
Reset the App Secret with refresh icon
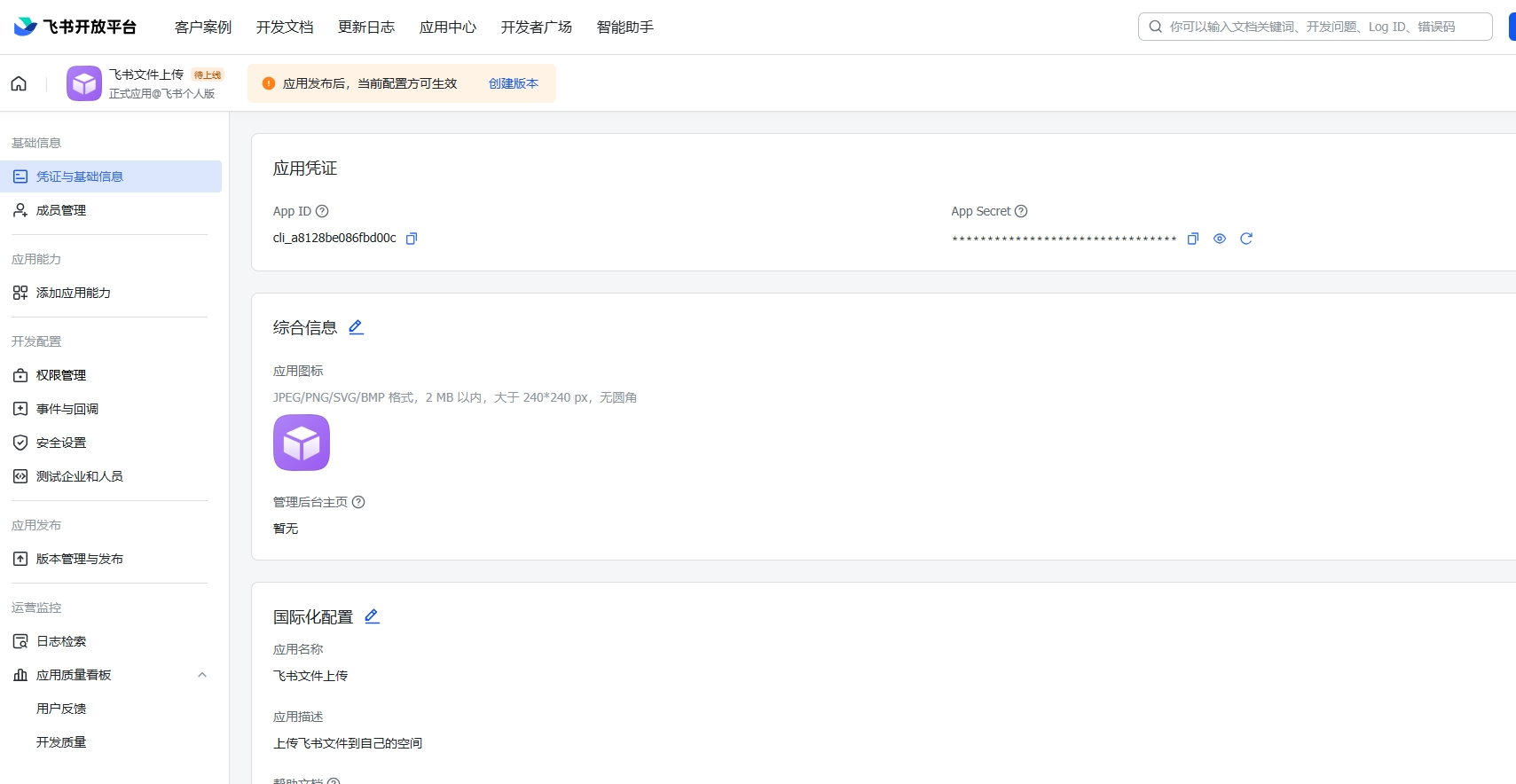pyautogui.click(x=1246, y=239)
